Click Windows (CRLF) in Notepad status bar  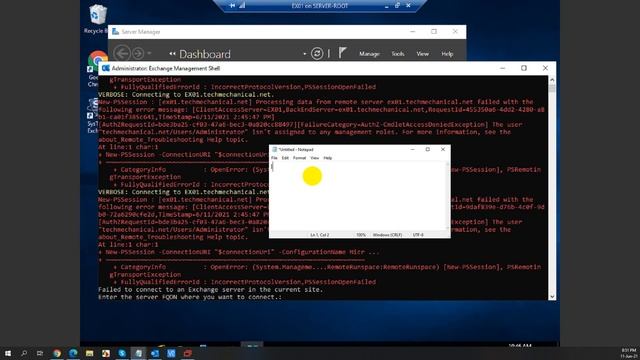[x=387, y=235]
